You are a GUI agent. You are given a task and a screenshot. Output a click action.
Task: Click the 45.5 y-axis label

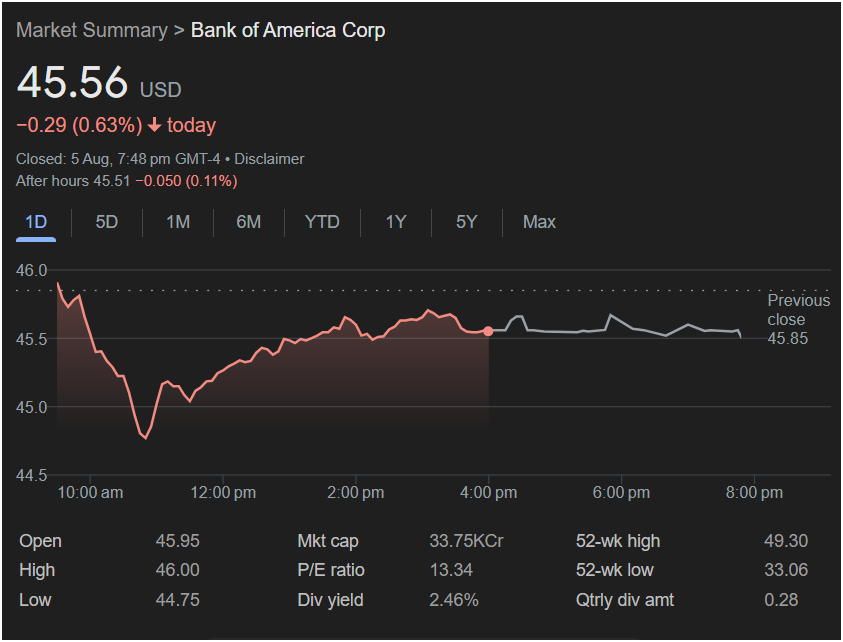(31, 339)
